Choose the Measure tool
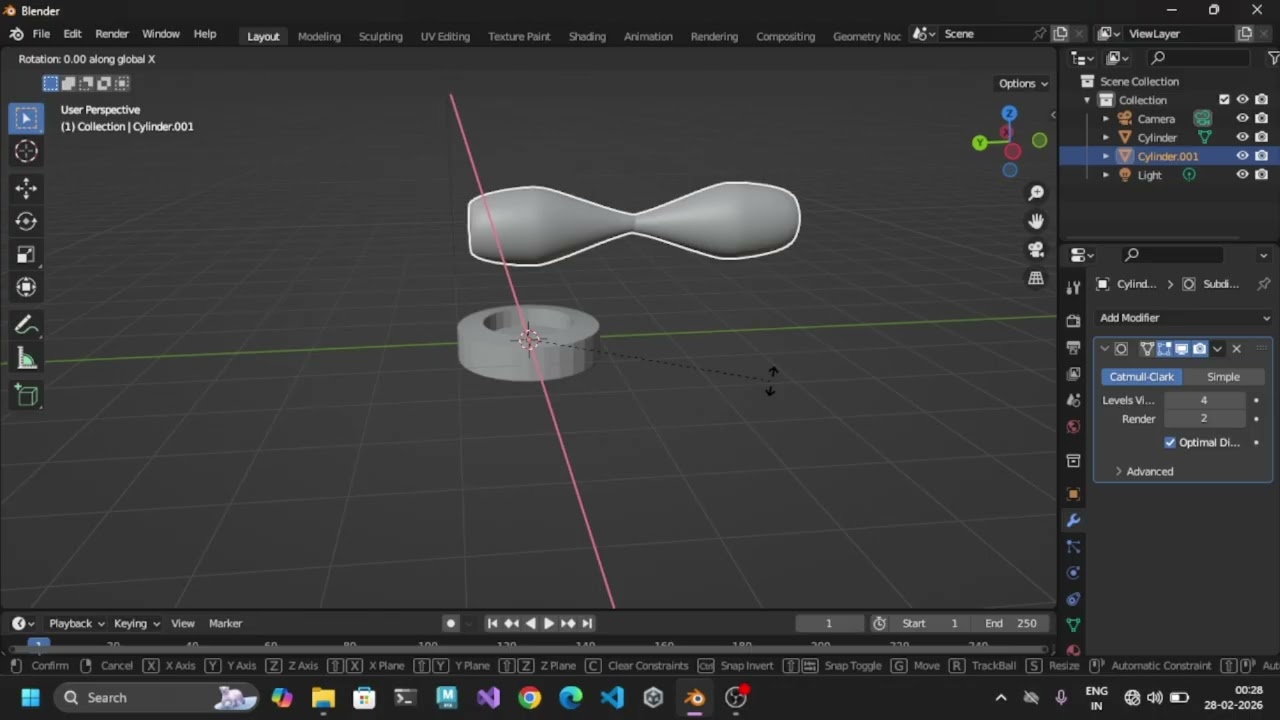The width and height of the screenshot is (1280, 720). point(26,359)
